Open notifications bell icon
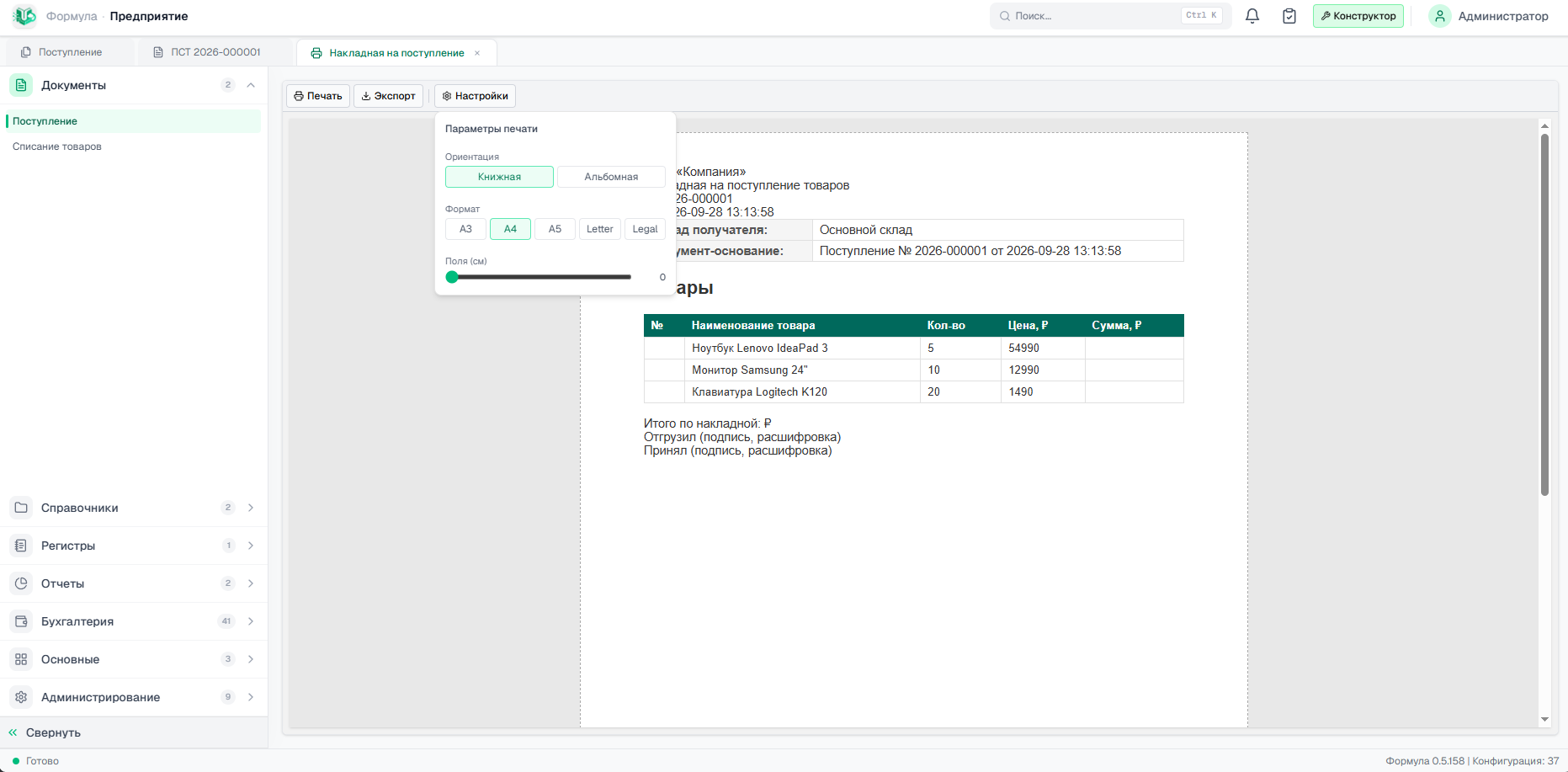 pyautogui.click(x=1252, y=16)
